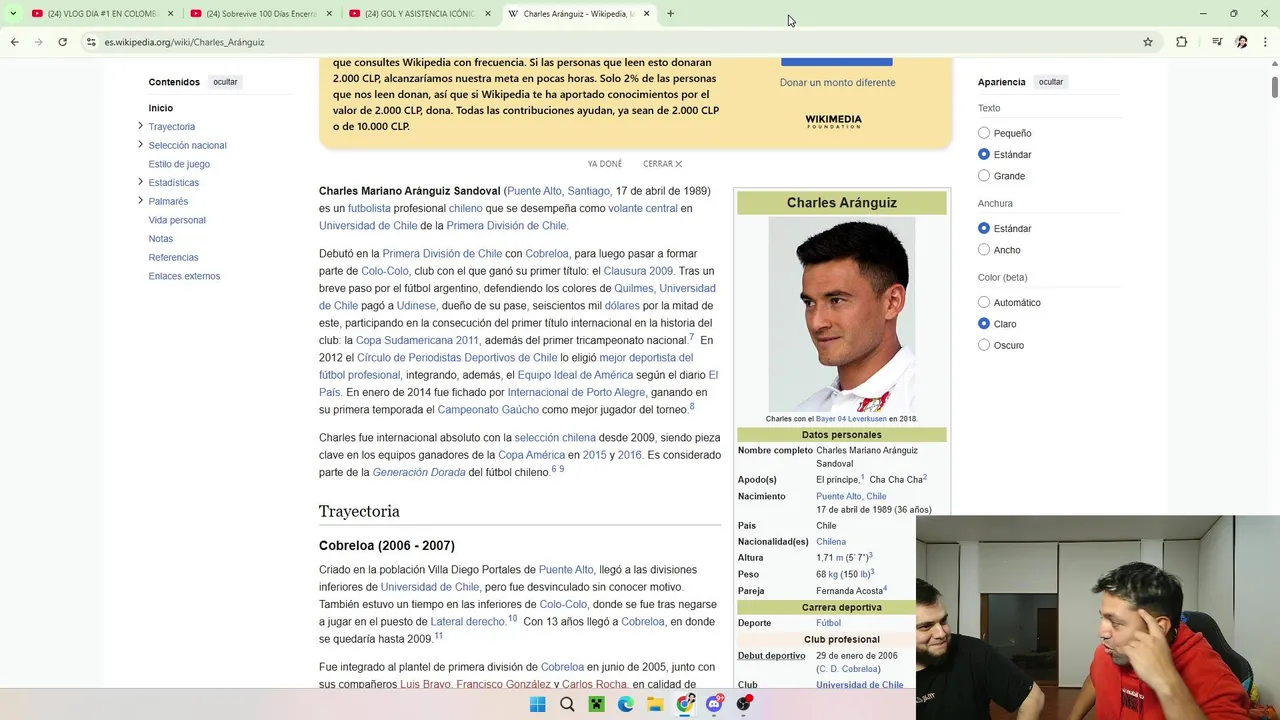Viewport: 1280px width, 720px height.
Task: Select Oscuro color mode
Action: [x=984, y=345]
